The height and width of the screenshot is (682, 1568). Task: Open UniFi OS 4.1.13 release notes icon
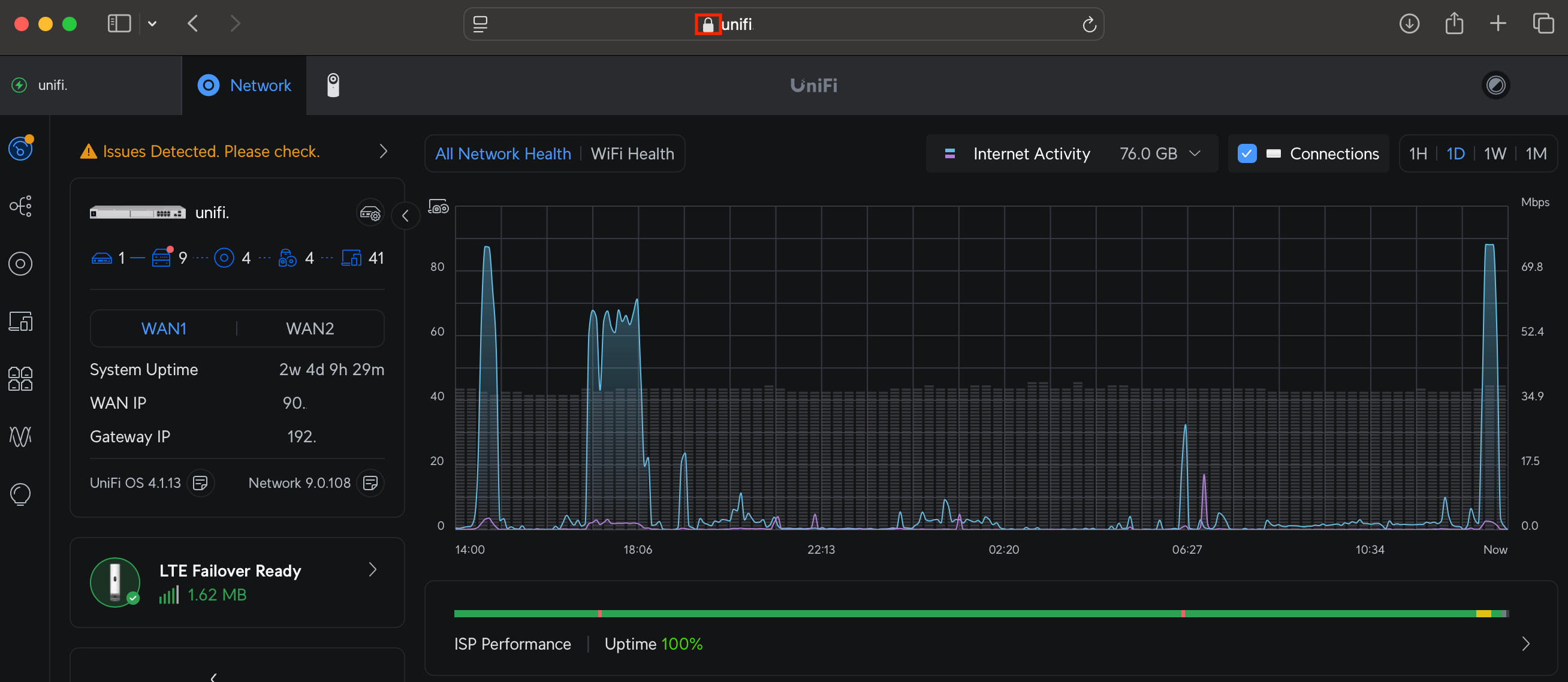(200, 483)
